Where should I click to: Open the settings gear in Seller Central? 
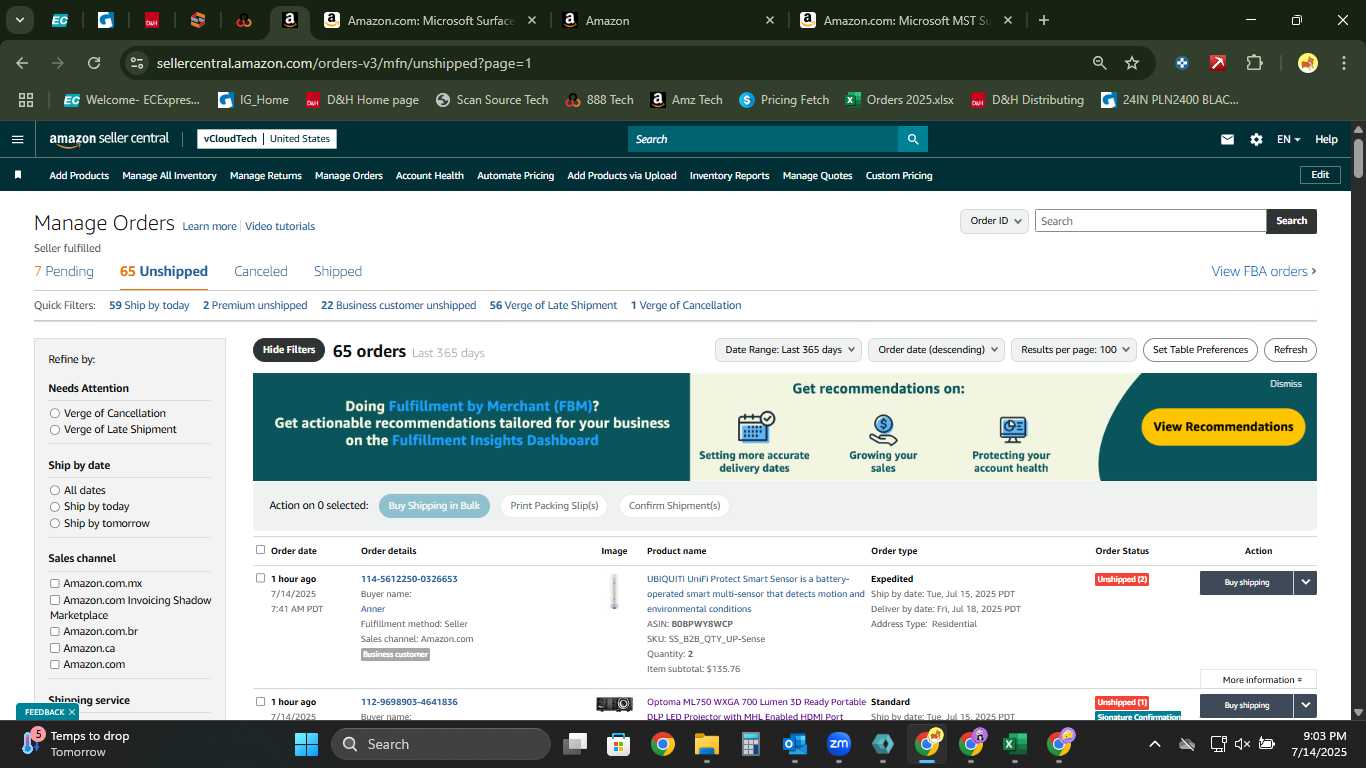point(1256,139)
